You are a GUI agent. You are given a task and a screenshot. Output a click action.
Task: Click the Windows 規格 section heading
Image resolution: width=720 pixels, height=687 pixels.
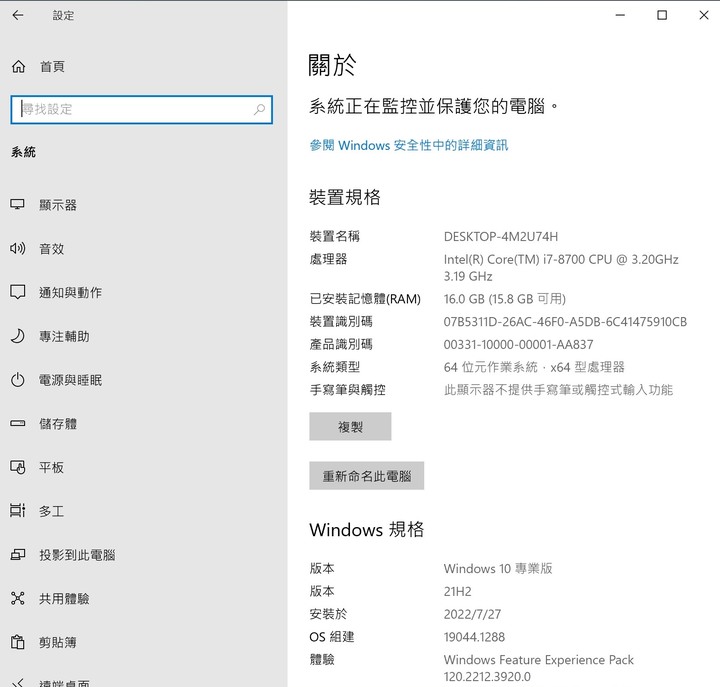[366, 529]
